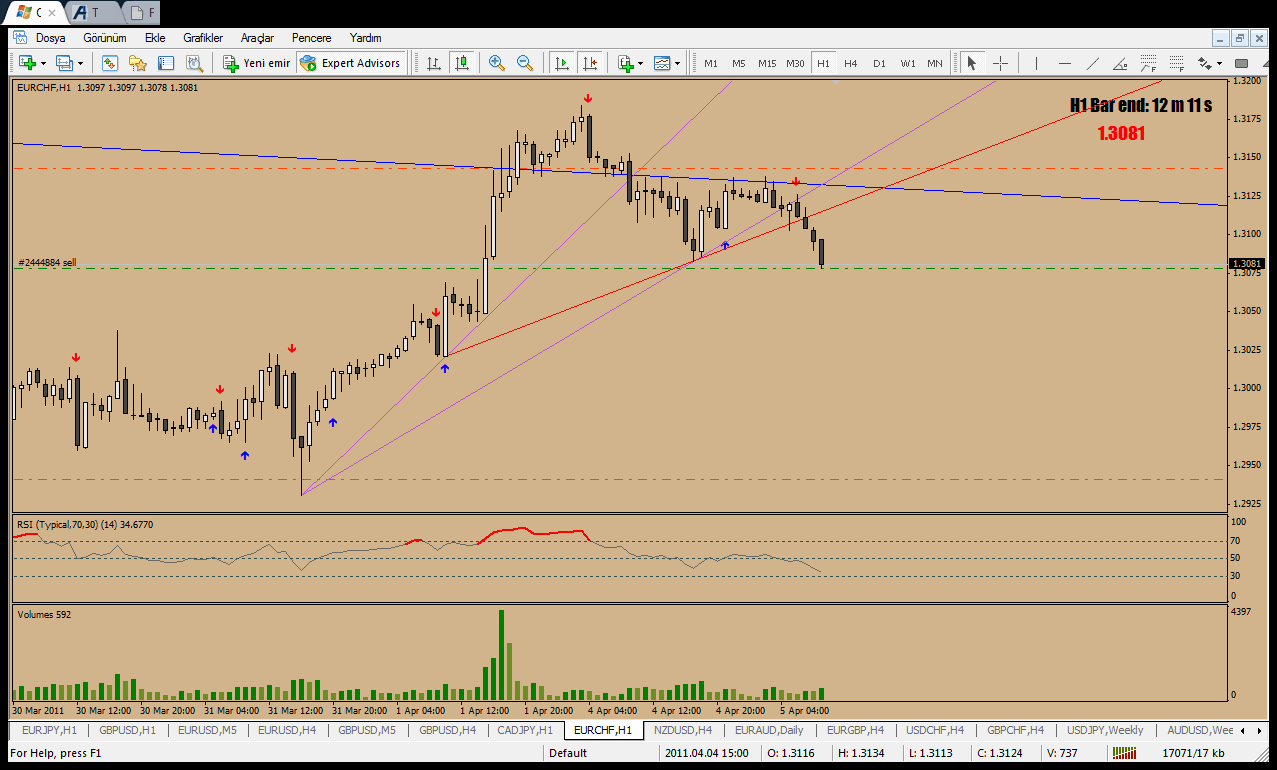1277x770 pixels.
Task: Select the Horizontal Line drawing tool
Action: click(x=1065, y=63)
